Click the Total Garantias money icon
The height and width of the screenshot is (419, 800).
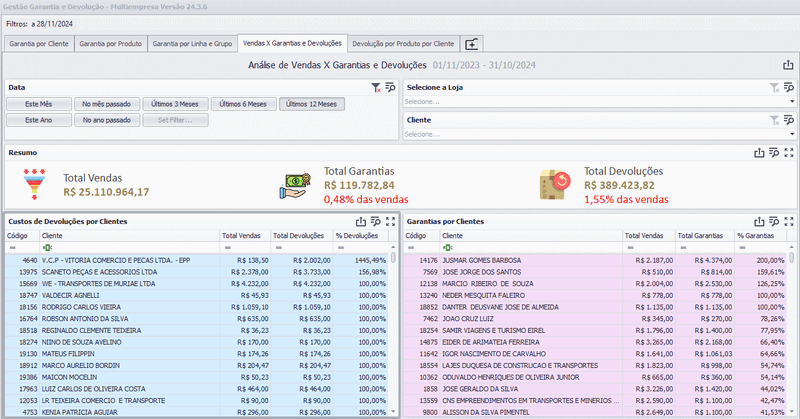[295, 186]
